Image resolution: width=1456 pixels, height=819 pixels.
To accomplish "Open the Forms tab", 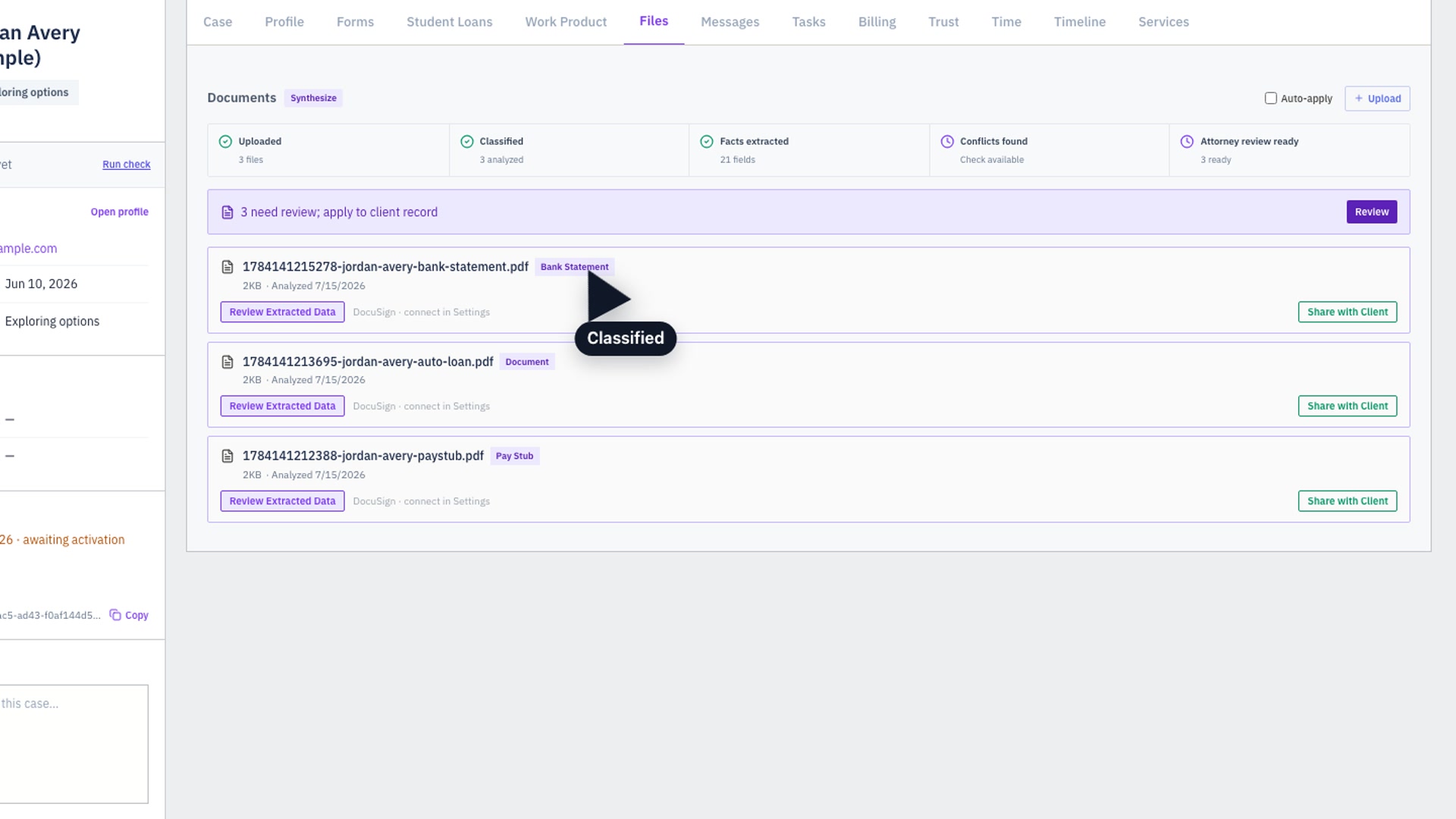I will (x=355, y=22).
